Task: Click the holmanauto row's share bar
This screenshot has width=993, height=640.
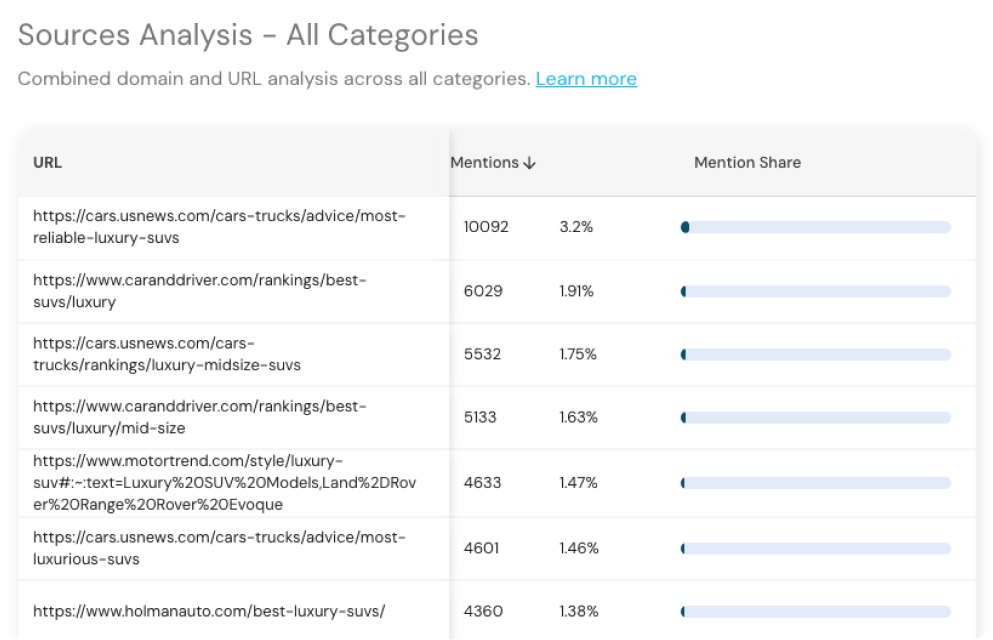Action: tap(817, 611)
